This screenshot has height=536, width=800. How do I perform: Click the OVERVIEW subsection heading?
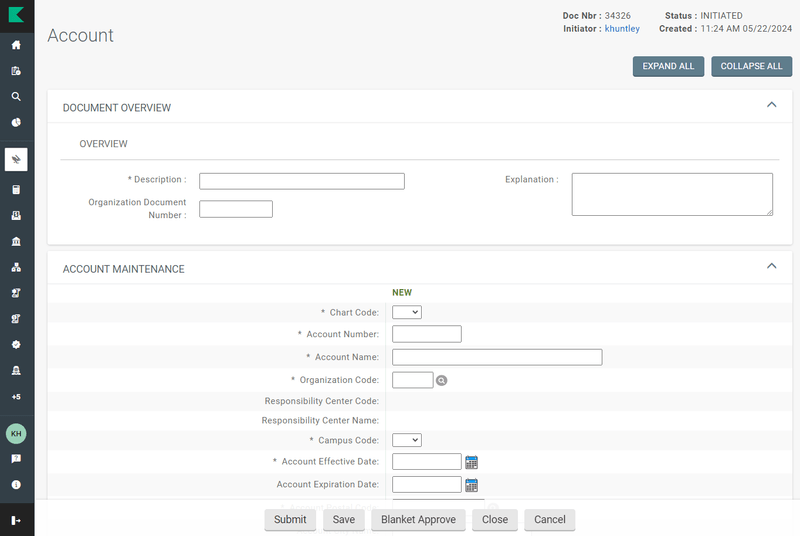point(104,144)
